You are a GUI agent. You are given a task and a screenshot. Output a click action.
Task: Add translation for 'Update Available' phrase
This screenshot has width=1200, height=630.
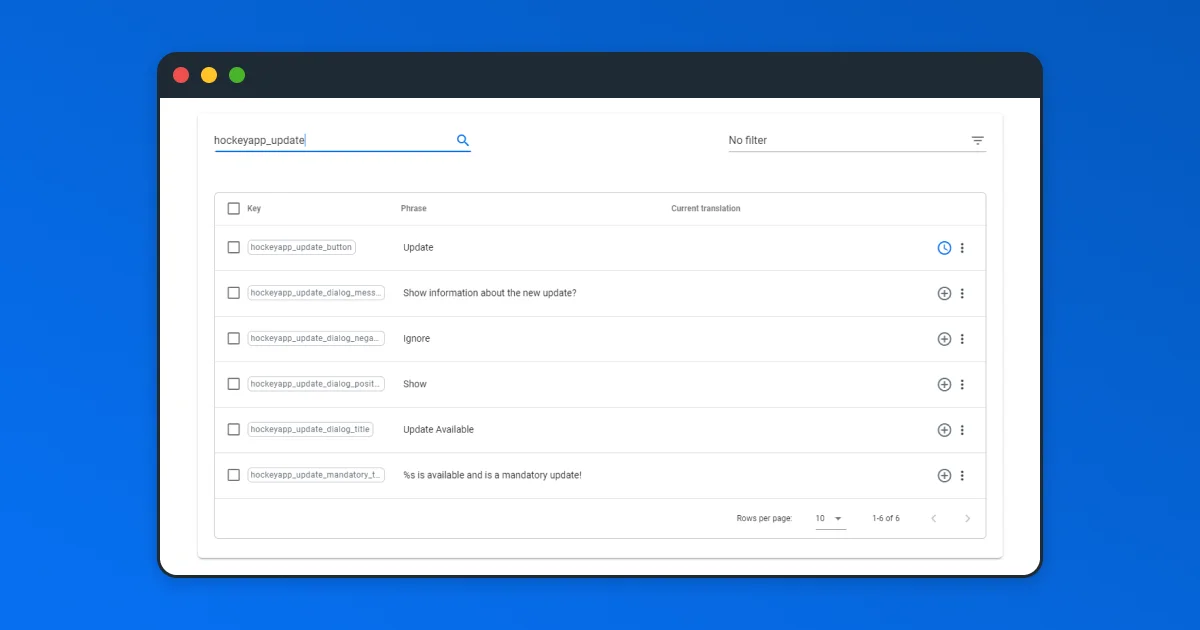coord(944,430)
